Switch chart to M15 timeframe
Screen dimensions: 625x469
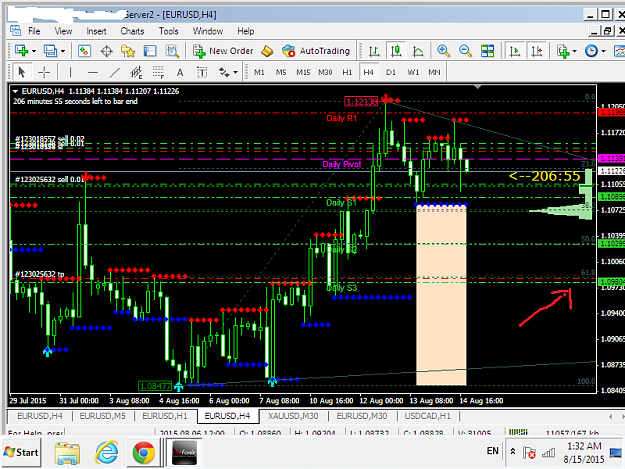303,72
